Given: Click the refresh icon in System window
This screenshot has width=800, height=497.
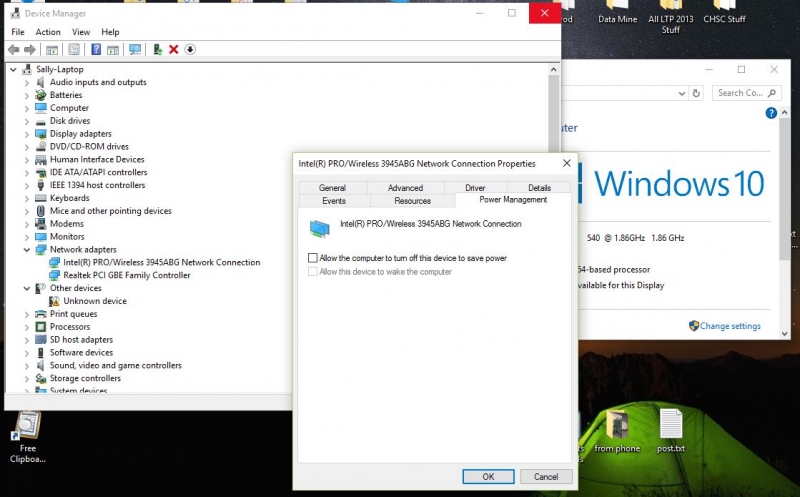Looking at the screenshot, I should pos(696,93).
